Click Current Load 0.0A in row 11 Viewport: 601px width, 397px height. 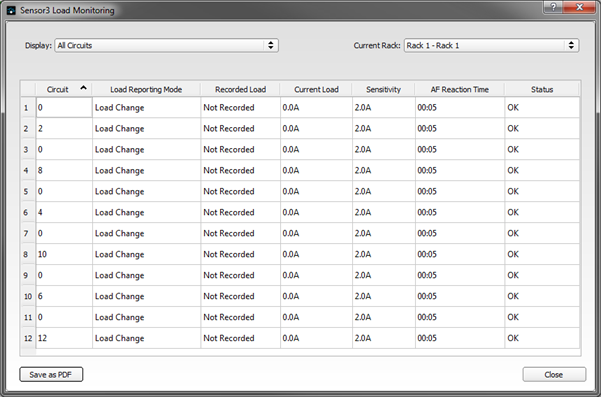[x=316, y=317]
